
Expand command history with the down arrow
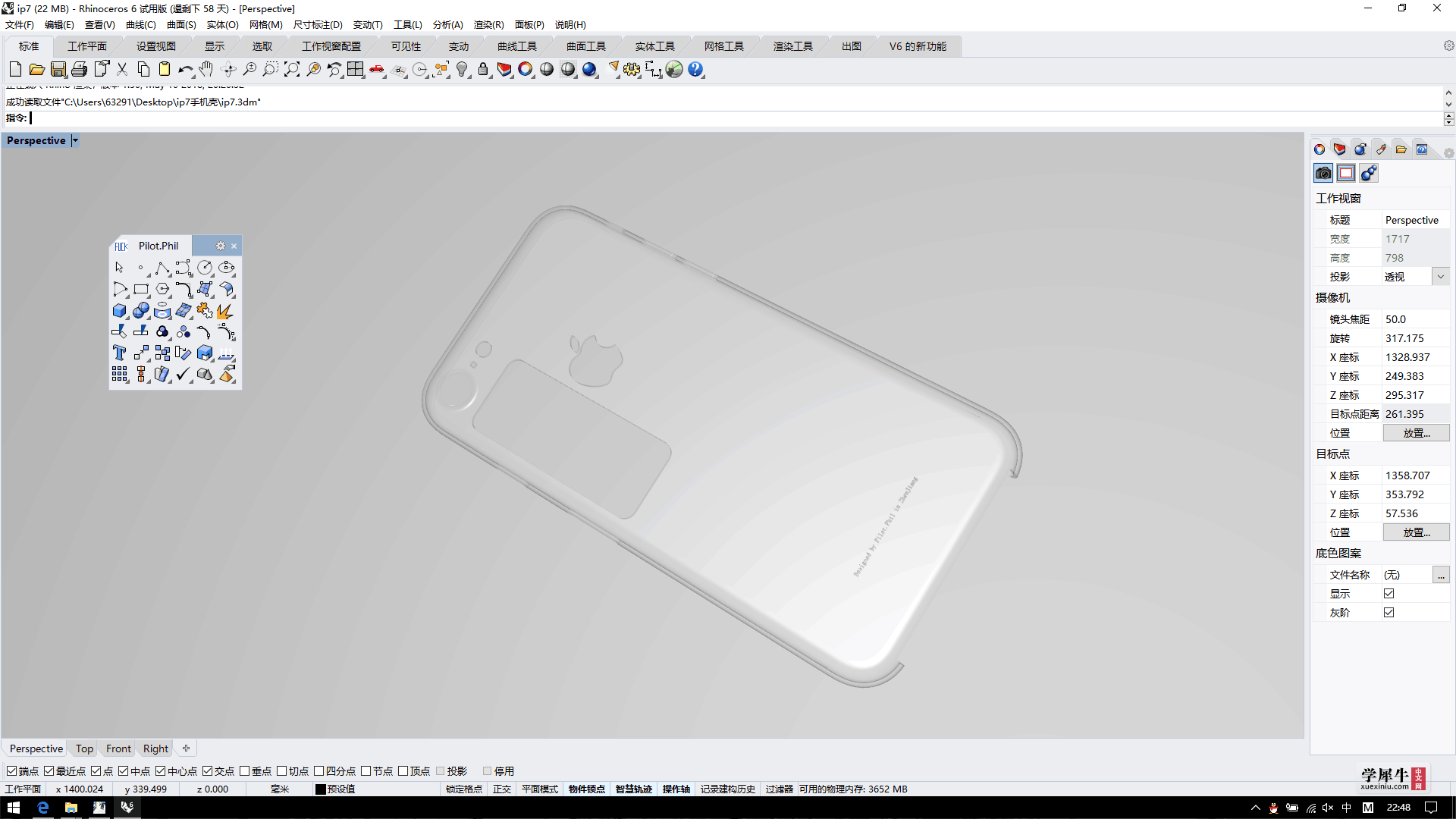coord(1448,105)
